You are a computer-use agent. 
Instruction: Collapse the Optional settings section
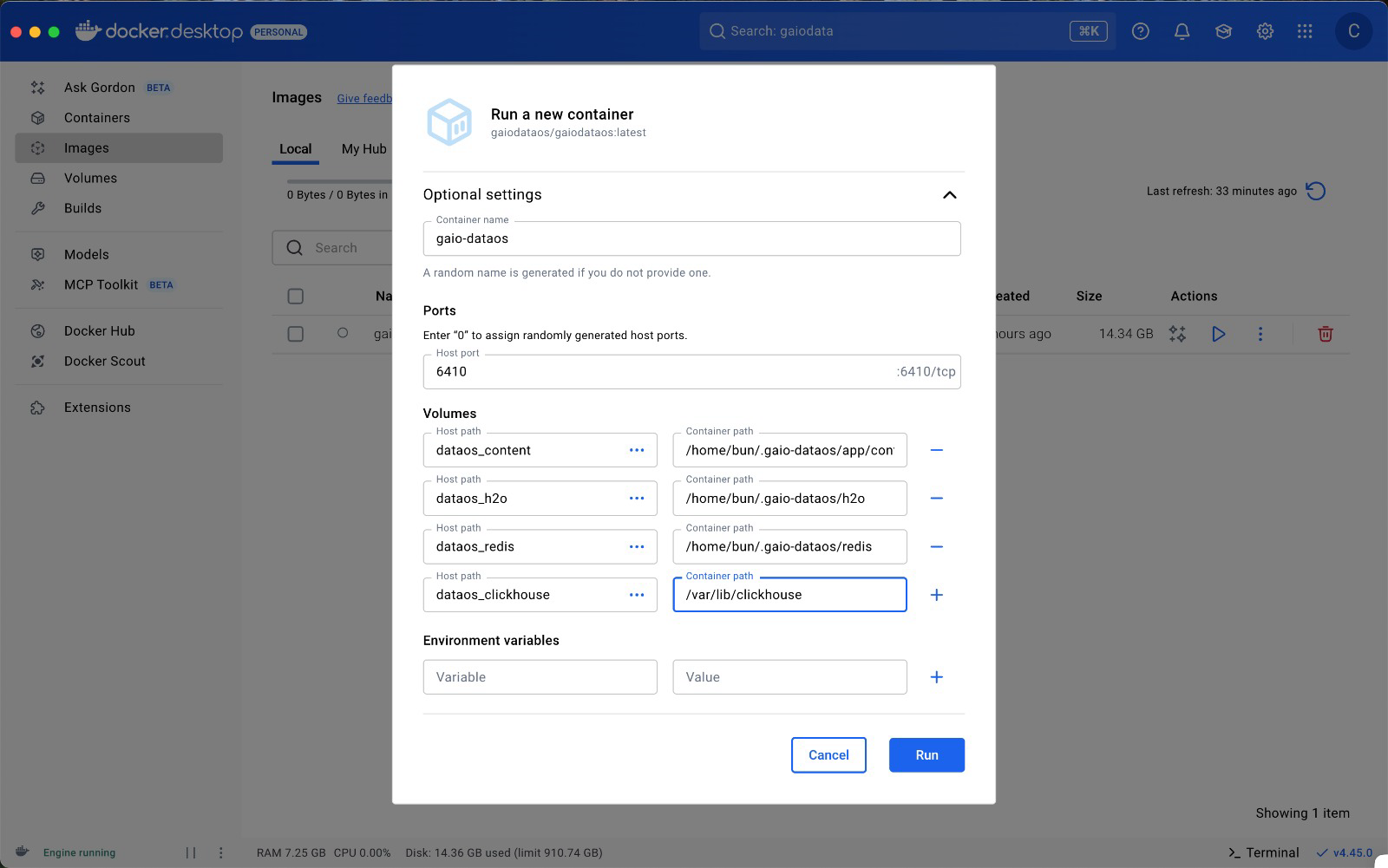click(x=949, y=195)
